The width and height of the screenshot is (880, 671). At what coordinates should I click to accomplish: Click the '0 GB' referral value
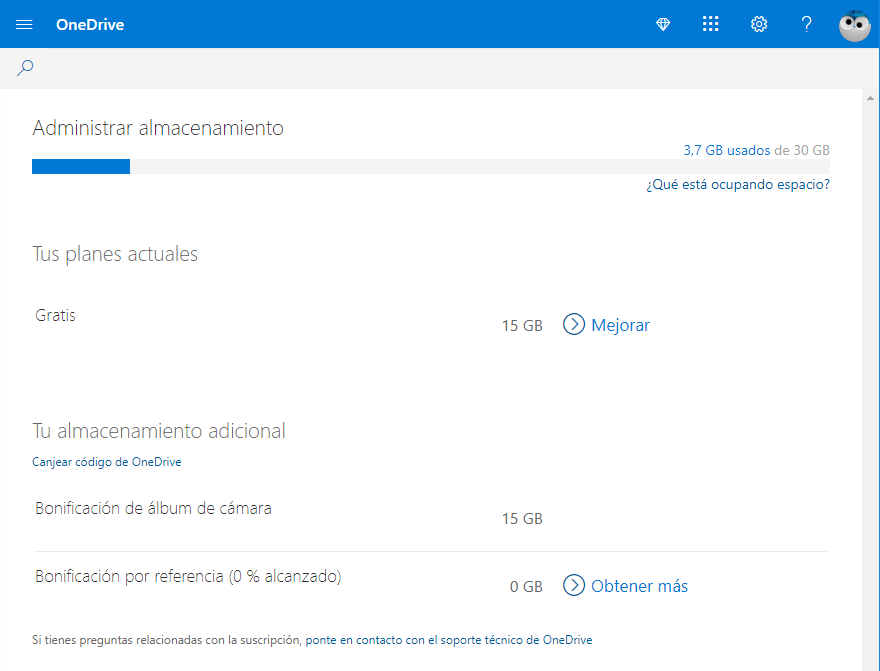526,586
